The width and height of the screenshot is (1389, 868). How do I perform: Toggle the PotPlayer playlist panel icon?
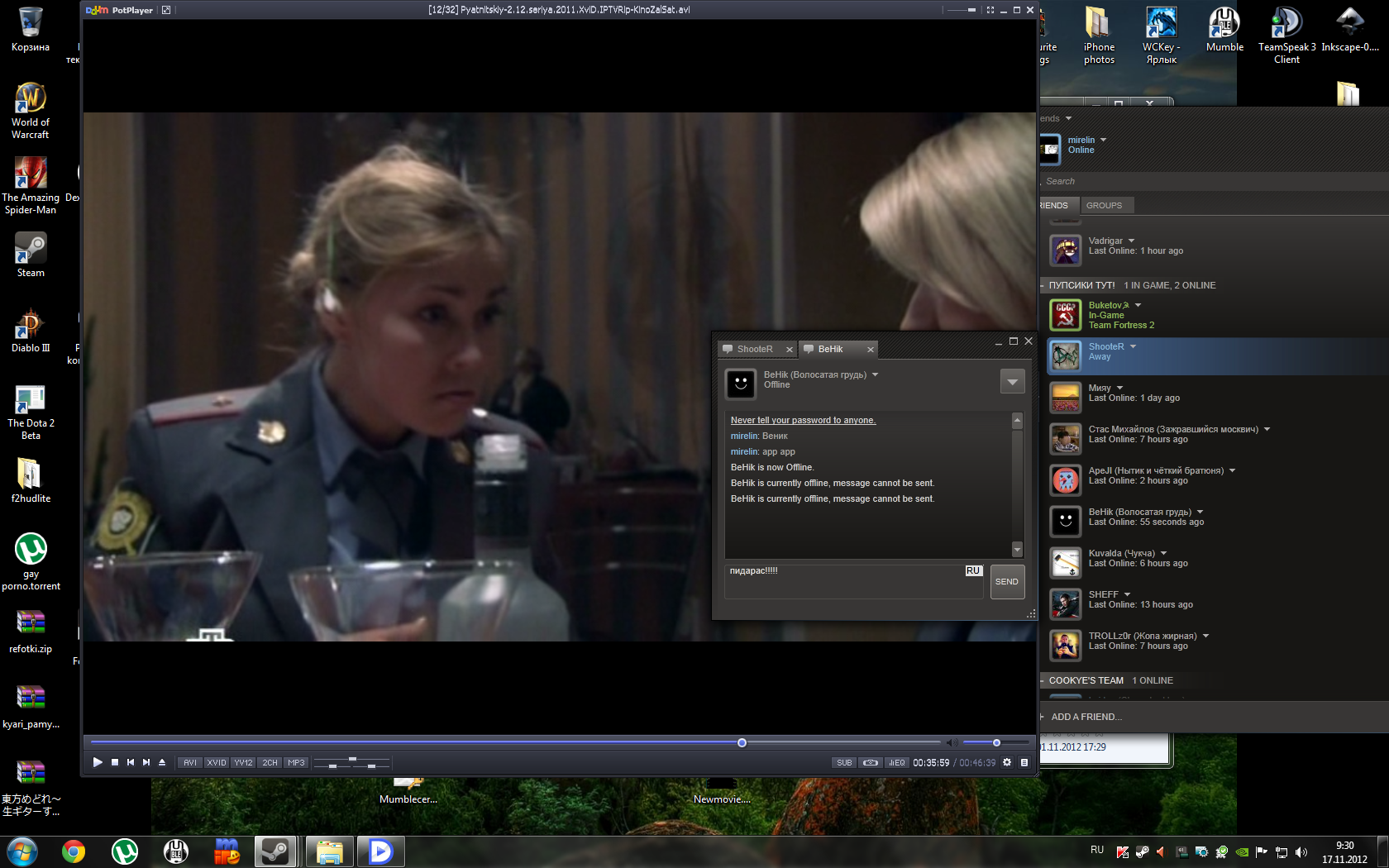(x=1024, y=762)
